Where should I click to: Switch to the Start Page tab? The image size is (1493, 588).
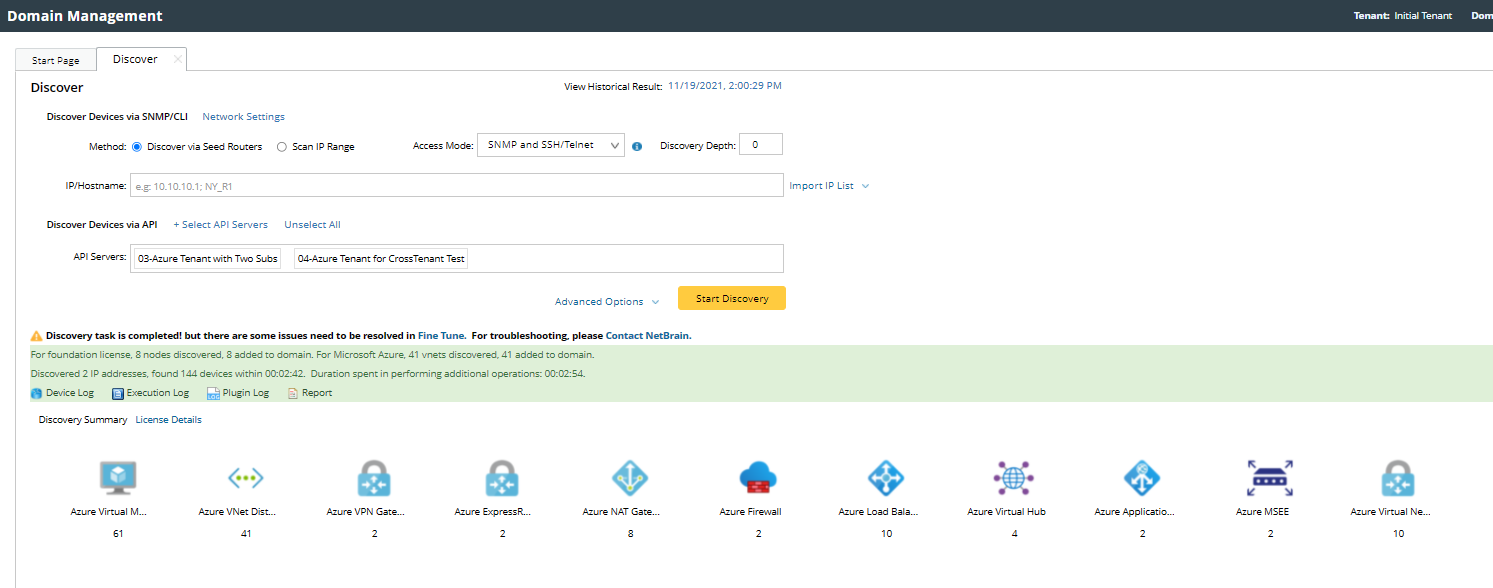(x=56, y=61)
